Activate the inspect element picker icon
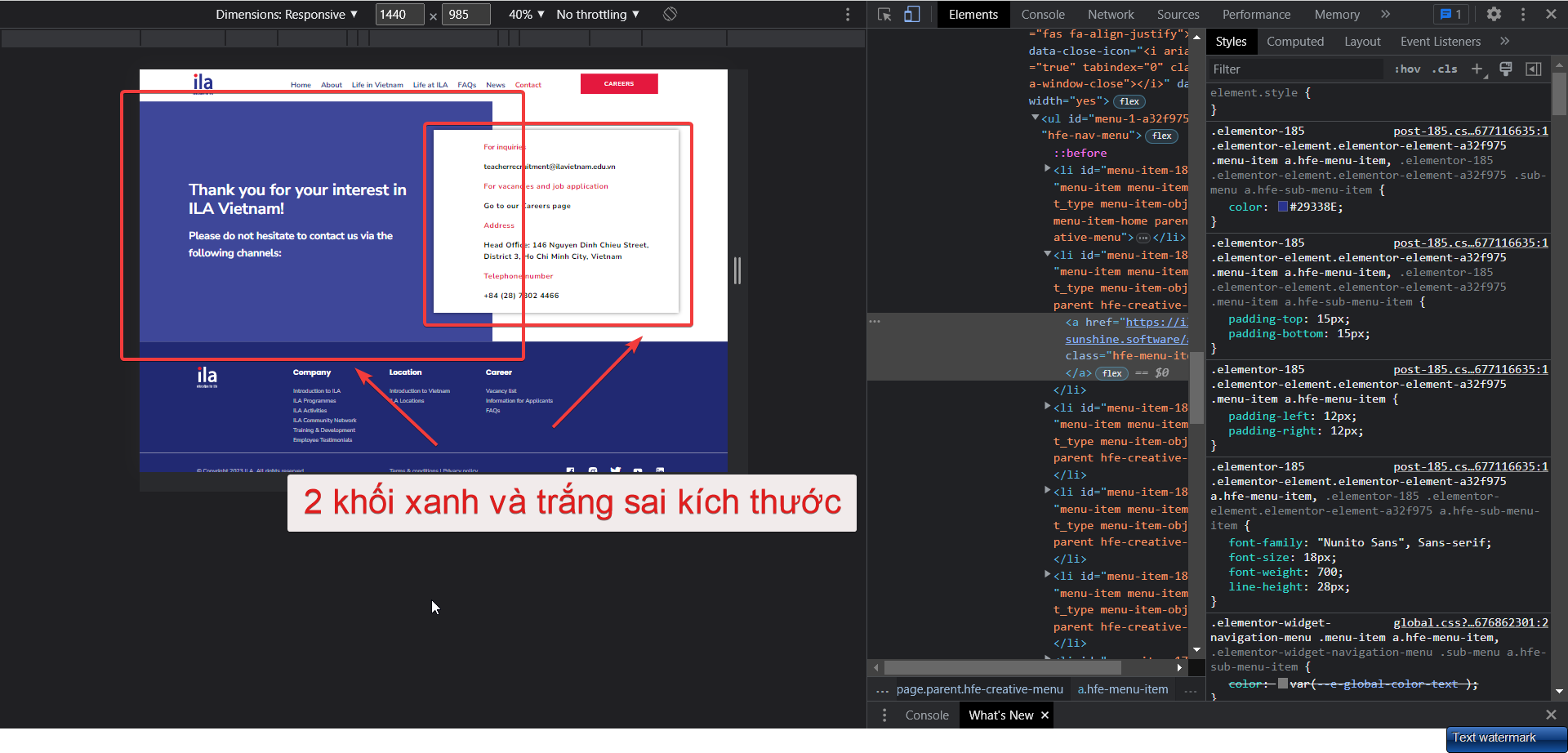 (x=884, y=15)
